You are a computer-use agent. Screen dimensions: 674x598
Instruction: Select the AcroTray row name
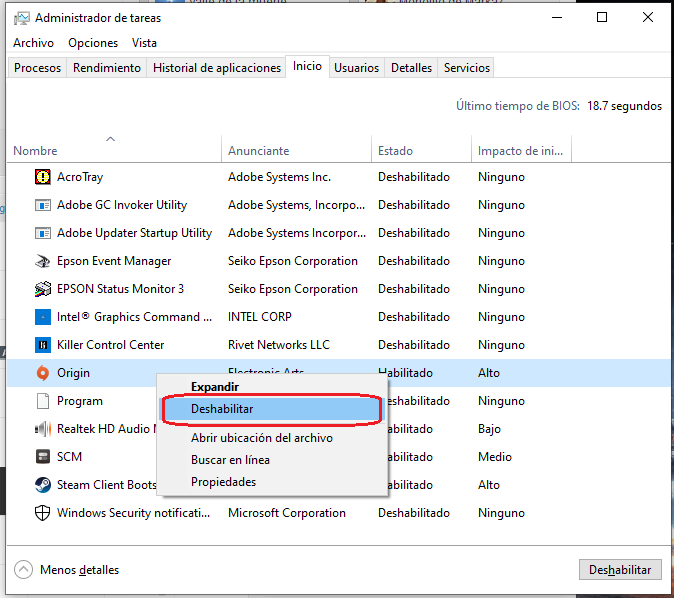click(x=80, y=177)
